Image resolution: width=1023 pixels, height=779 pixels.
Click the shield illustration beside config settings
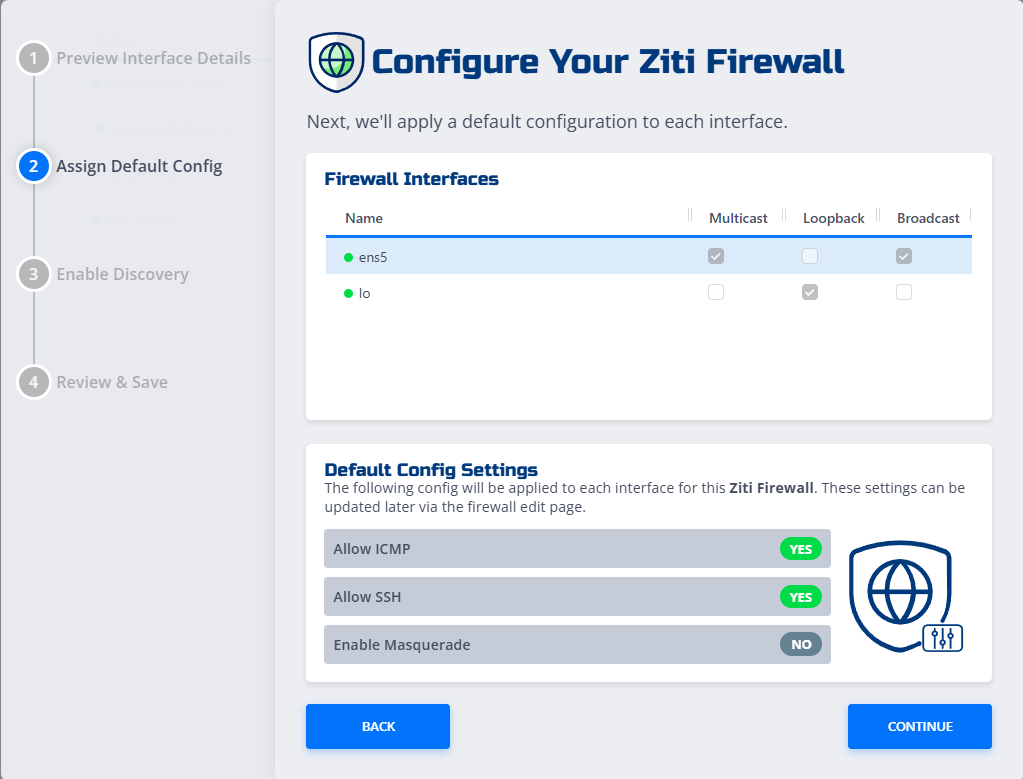click(903, 597)
